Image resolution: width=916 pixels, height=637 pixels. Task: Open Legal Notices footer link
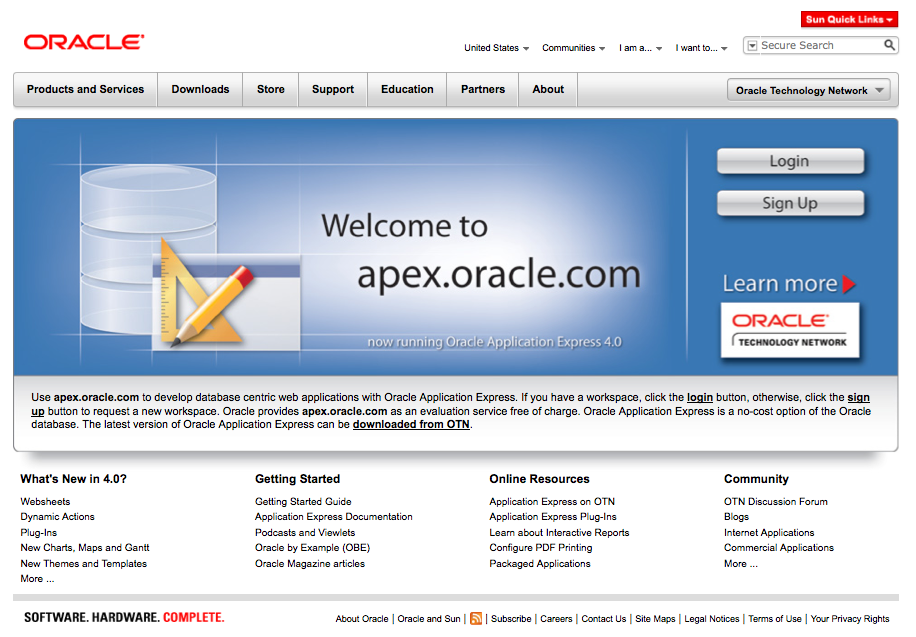pyautogui.click(x=712, y=618)
